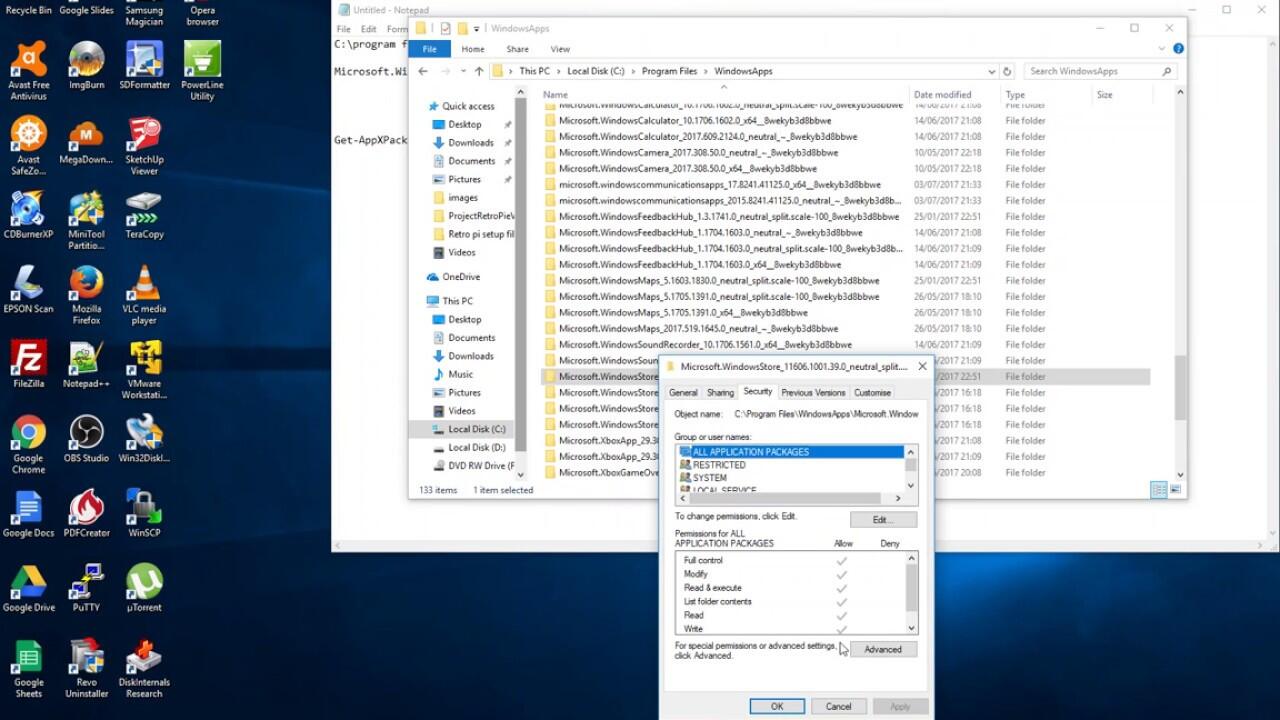The image size is (1280, 720).
Task: Open address bar history dropdown
Action: (x=991, y=71)
